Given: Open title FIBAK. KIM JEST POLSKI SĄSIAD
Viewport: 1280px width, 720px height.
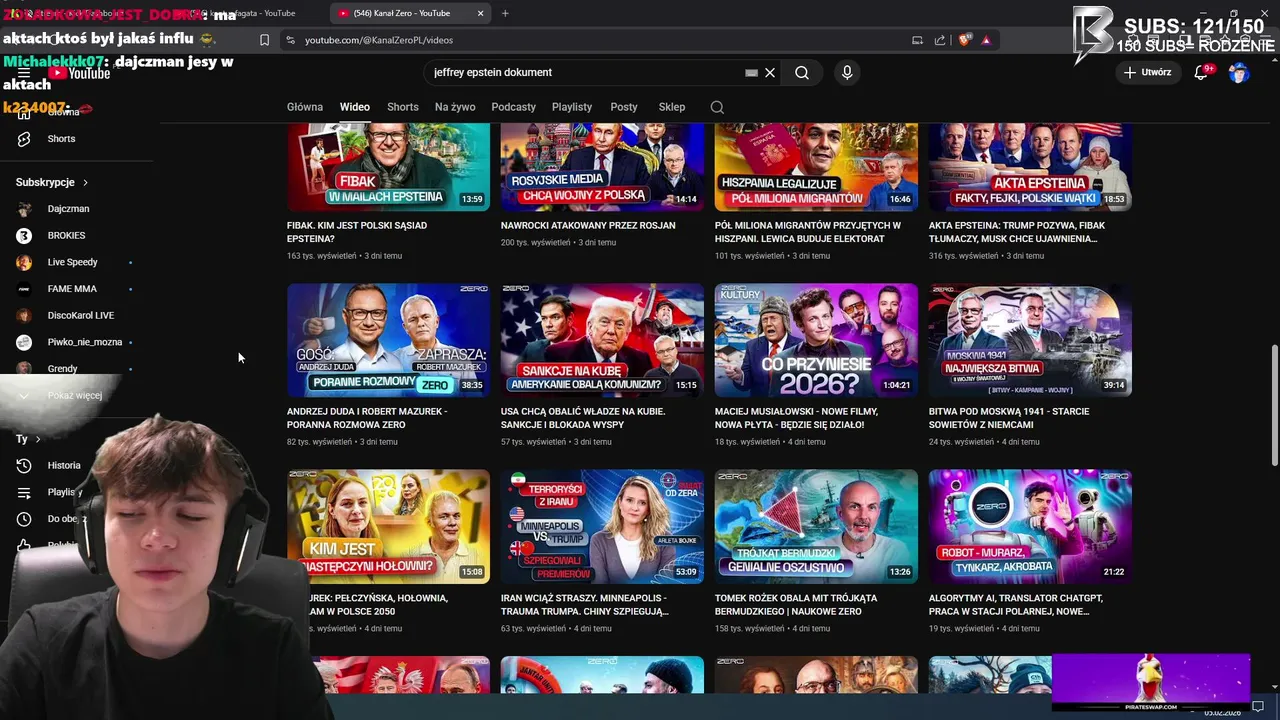Looking at the screenshot, I should pos(357,232).
